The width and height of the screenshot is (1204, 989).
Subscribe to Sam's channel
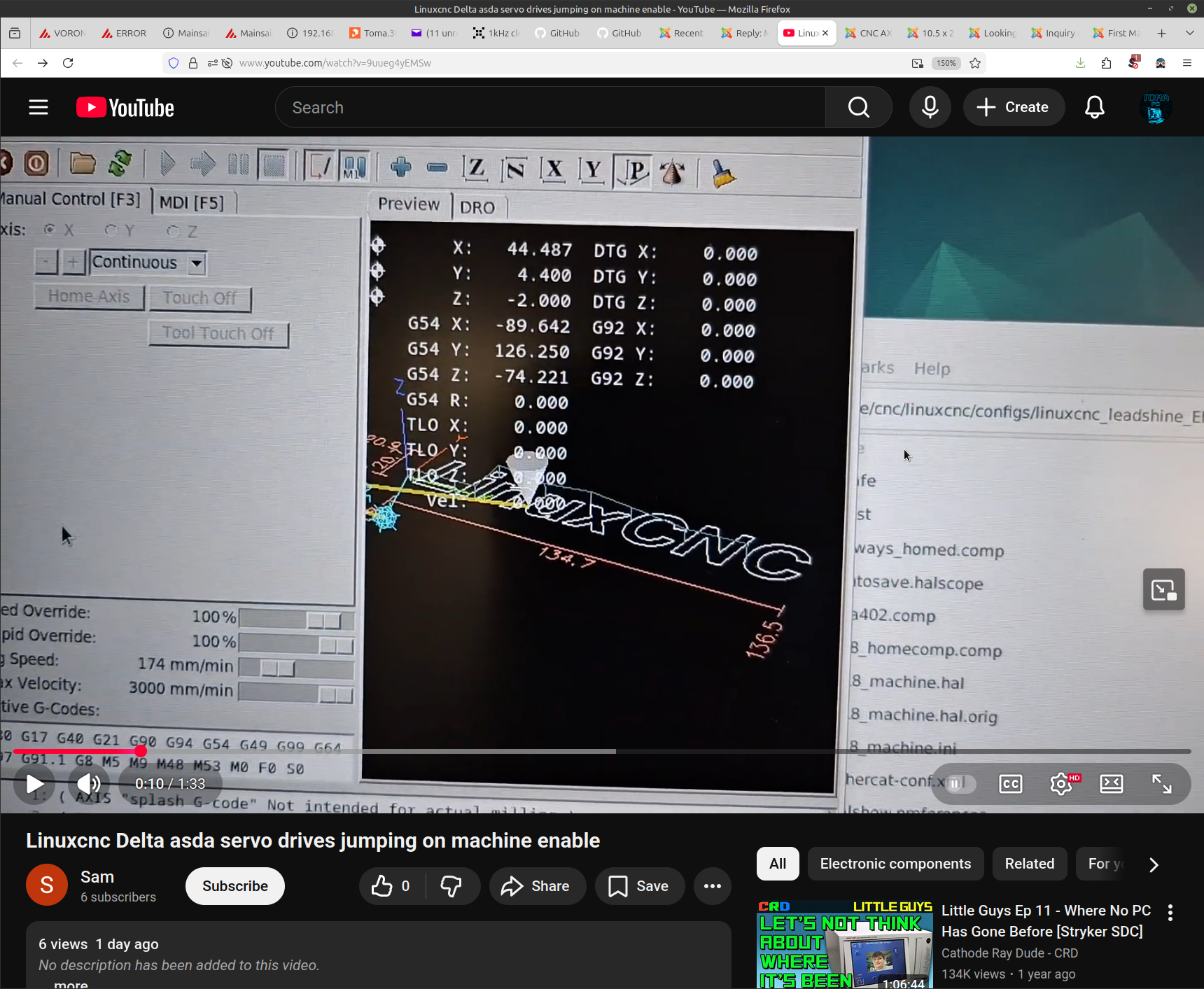coord(234,886)
